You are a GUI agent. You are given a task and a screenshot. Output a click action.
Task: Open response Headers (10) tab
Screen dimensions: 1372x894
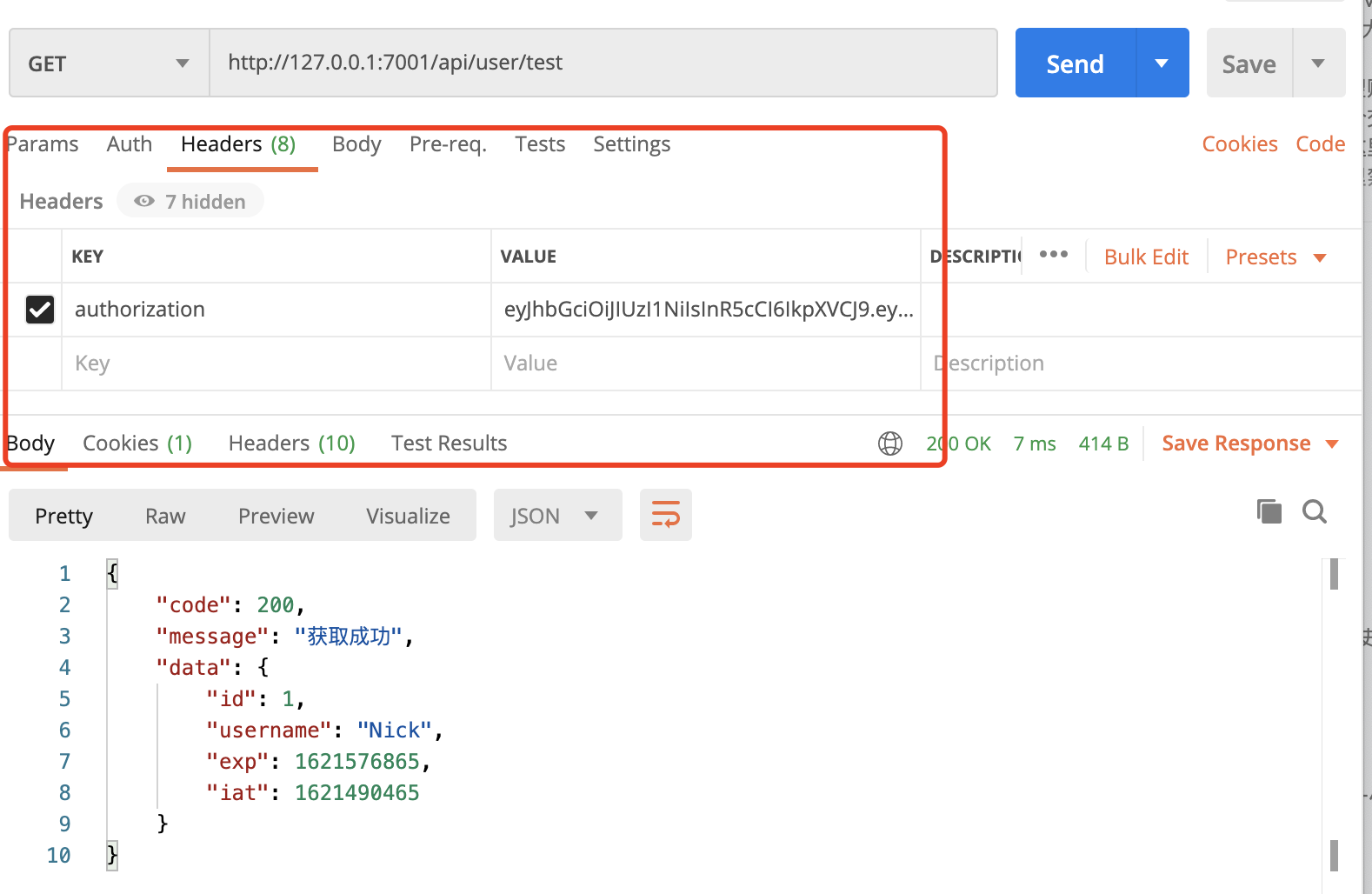tap(292, 444)
